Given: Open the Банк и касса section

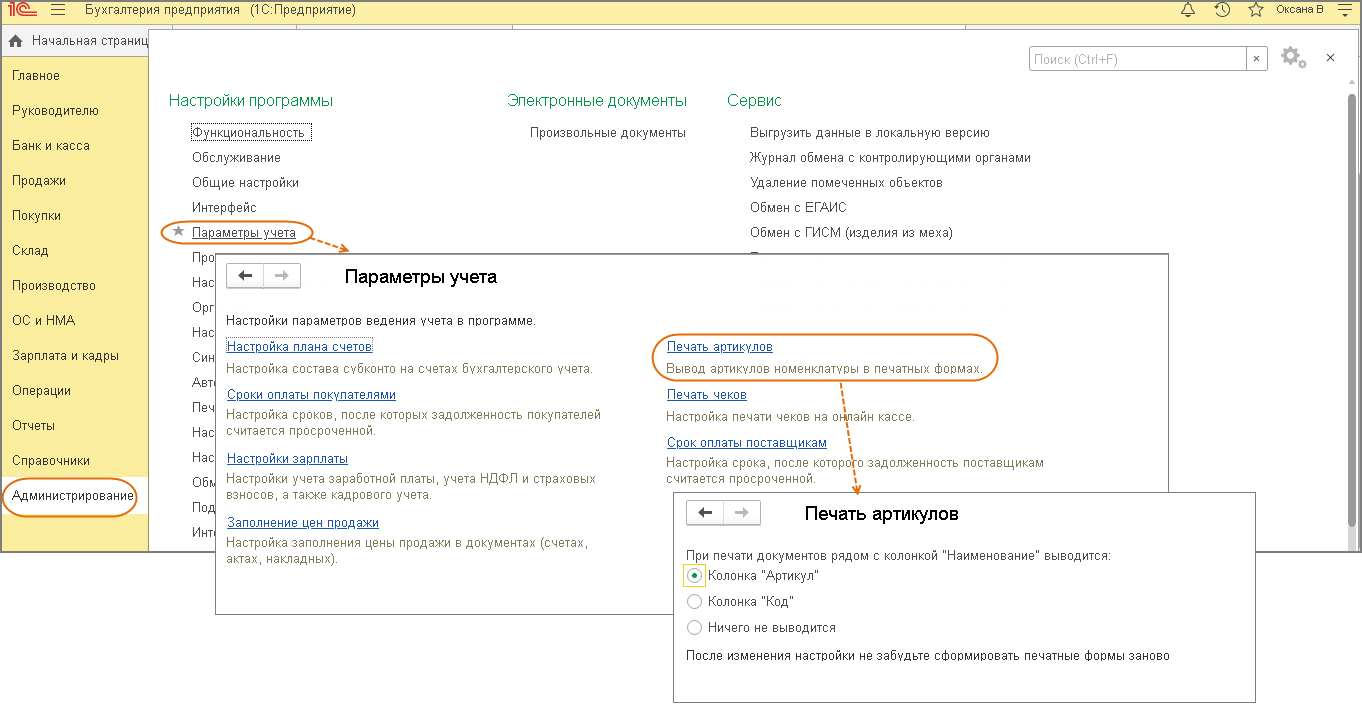Looking at the screenshot, I should click(51, 146).
